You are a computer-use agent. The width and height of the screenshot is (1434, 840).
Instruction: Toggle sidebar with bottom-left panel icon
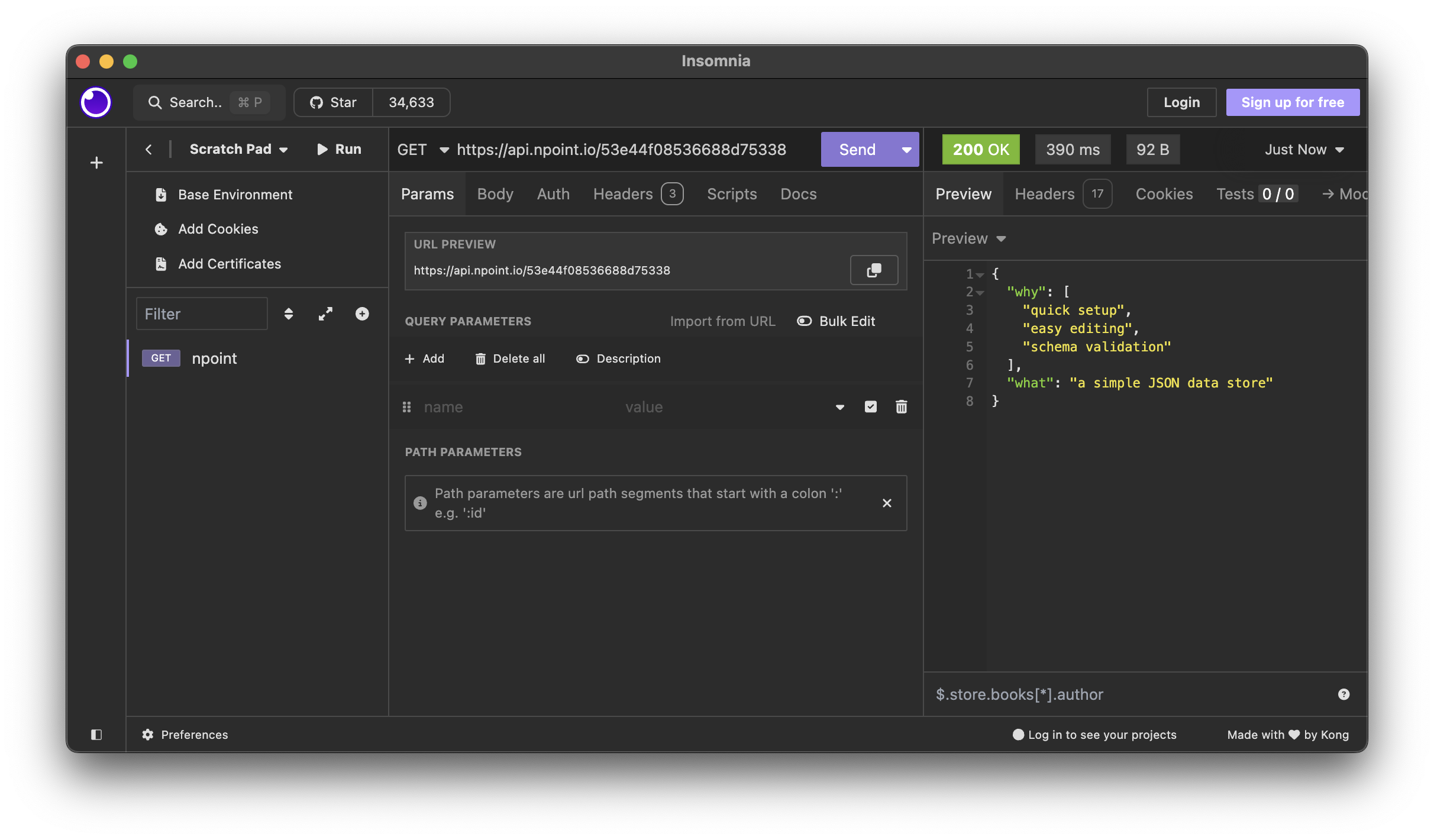point(96,735)
